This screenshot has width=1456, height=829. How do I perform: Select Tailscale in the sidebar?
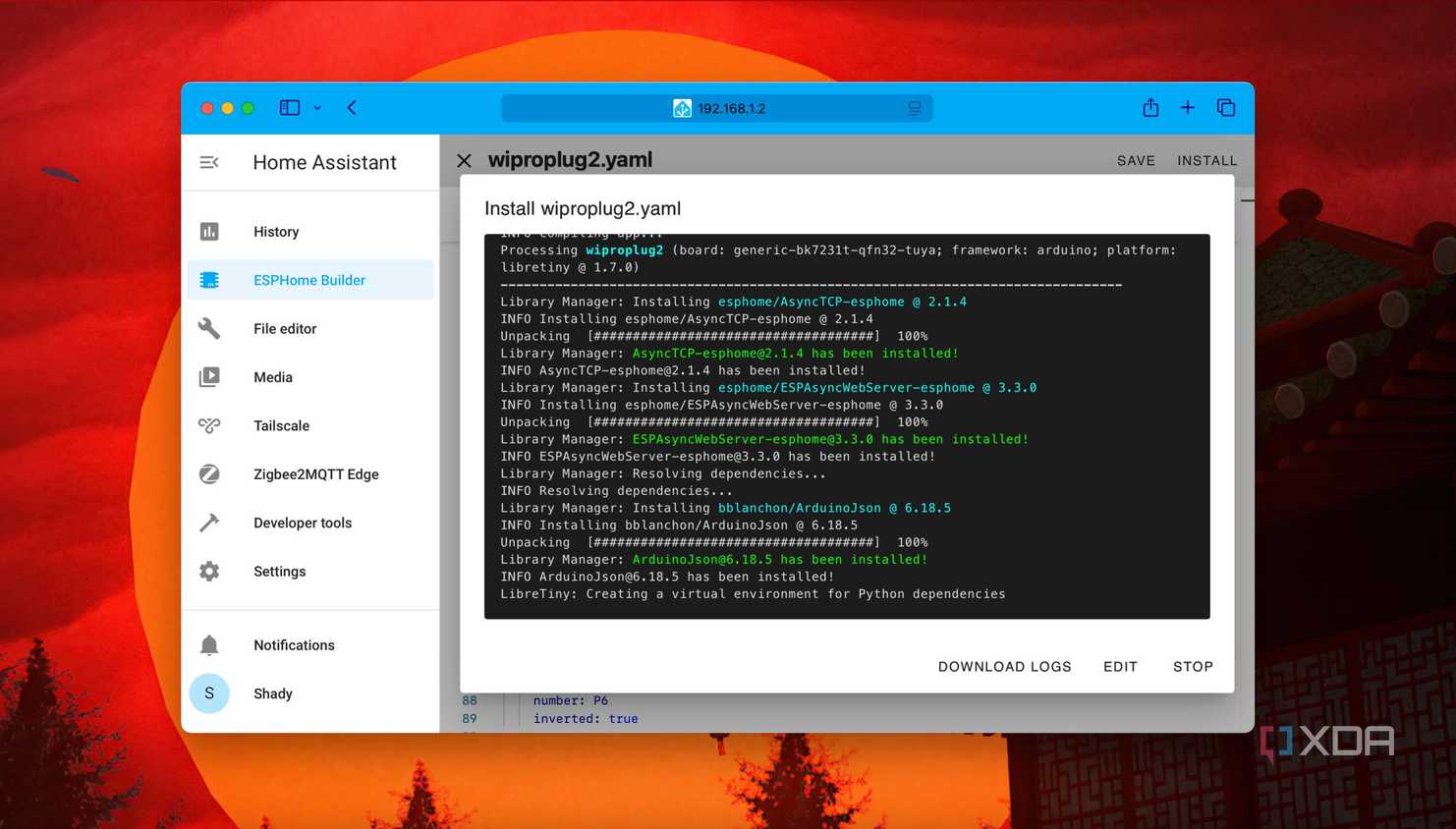pyautogui.click(x=310, y=425)
